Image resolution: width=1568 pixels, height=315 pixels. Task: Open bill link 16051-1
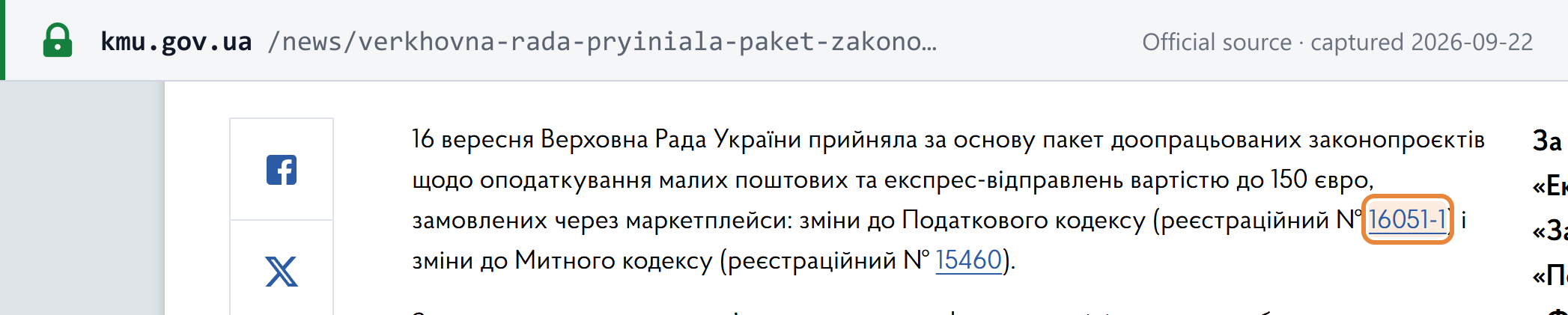(1407, 219)
